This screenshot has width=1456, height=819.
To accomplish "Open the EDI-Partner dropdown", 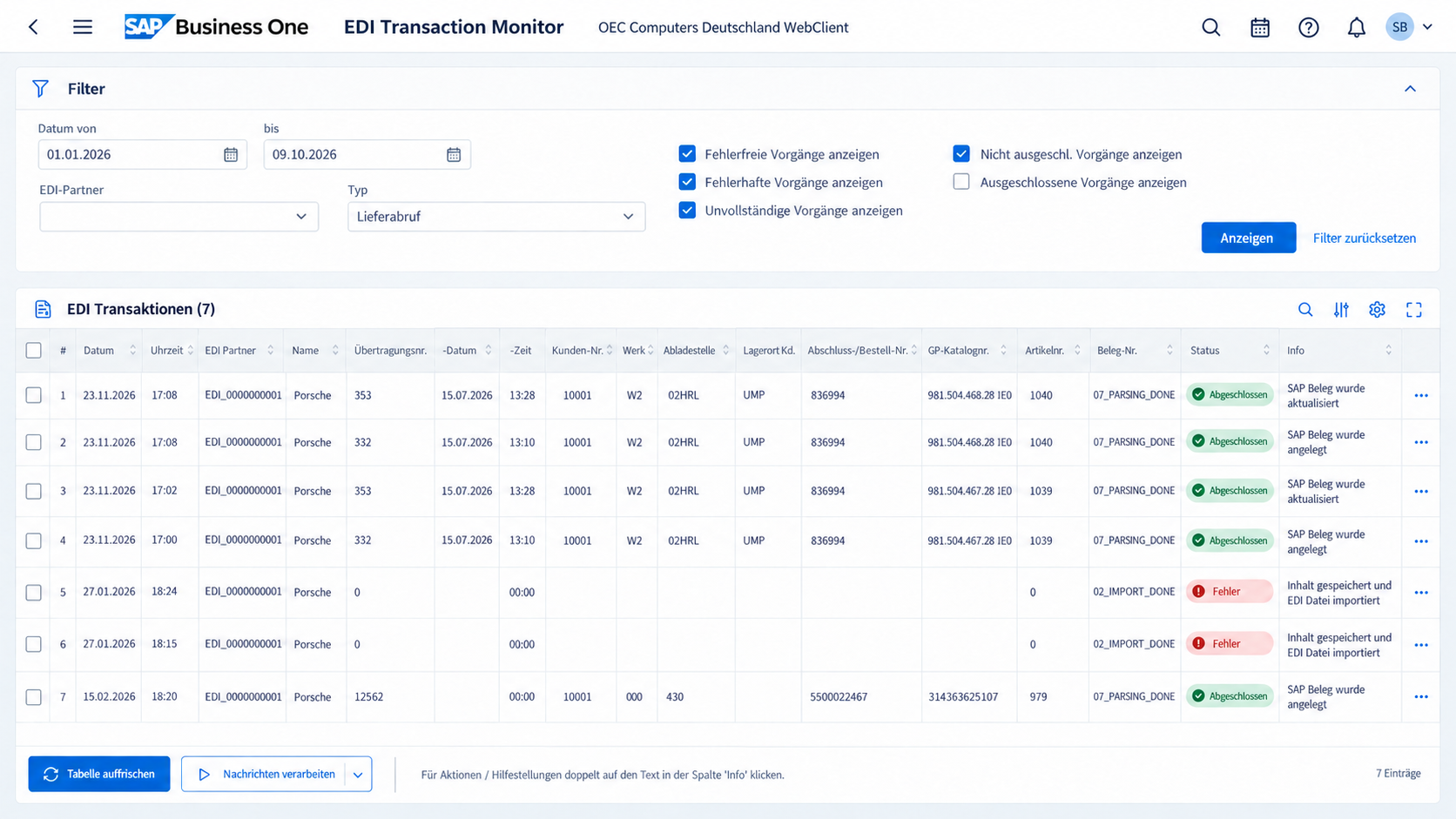I will [179, 217].
